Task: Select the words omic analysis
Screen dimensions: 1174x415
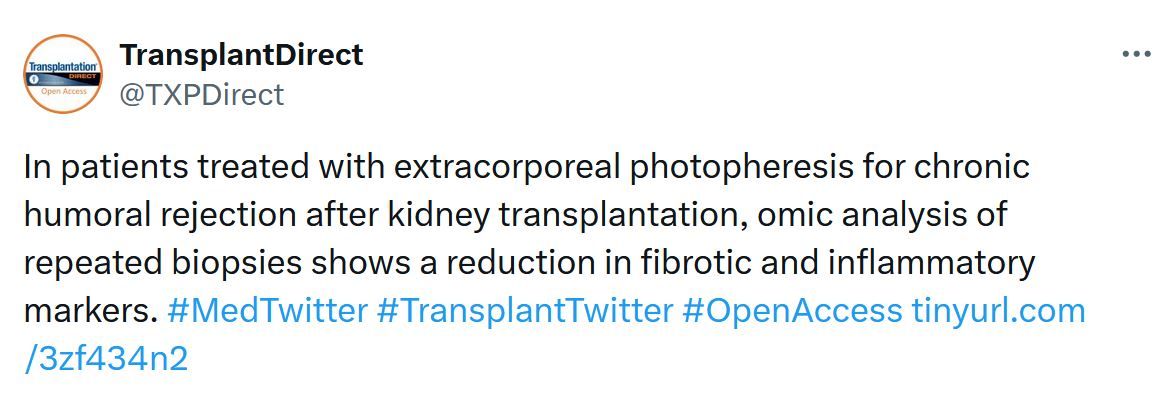Action: pos(861,215)
